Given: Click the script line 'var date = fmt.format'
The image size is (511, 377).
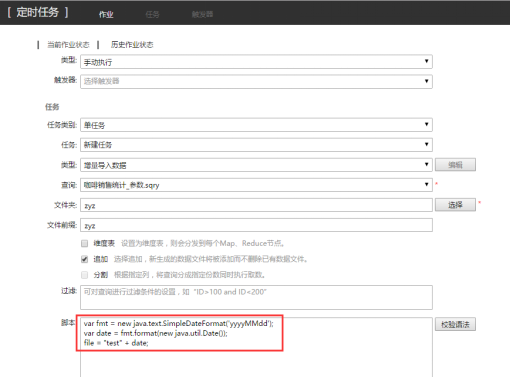Looking at the screenshot, I should (155, 333).
